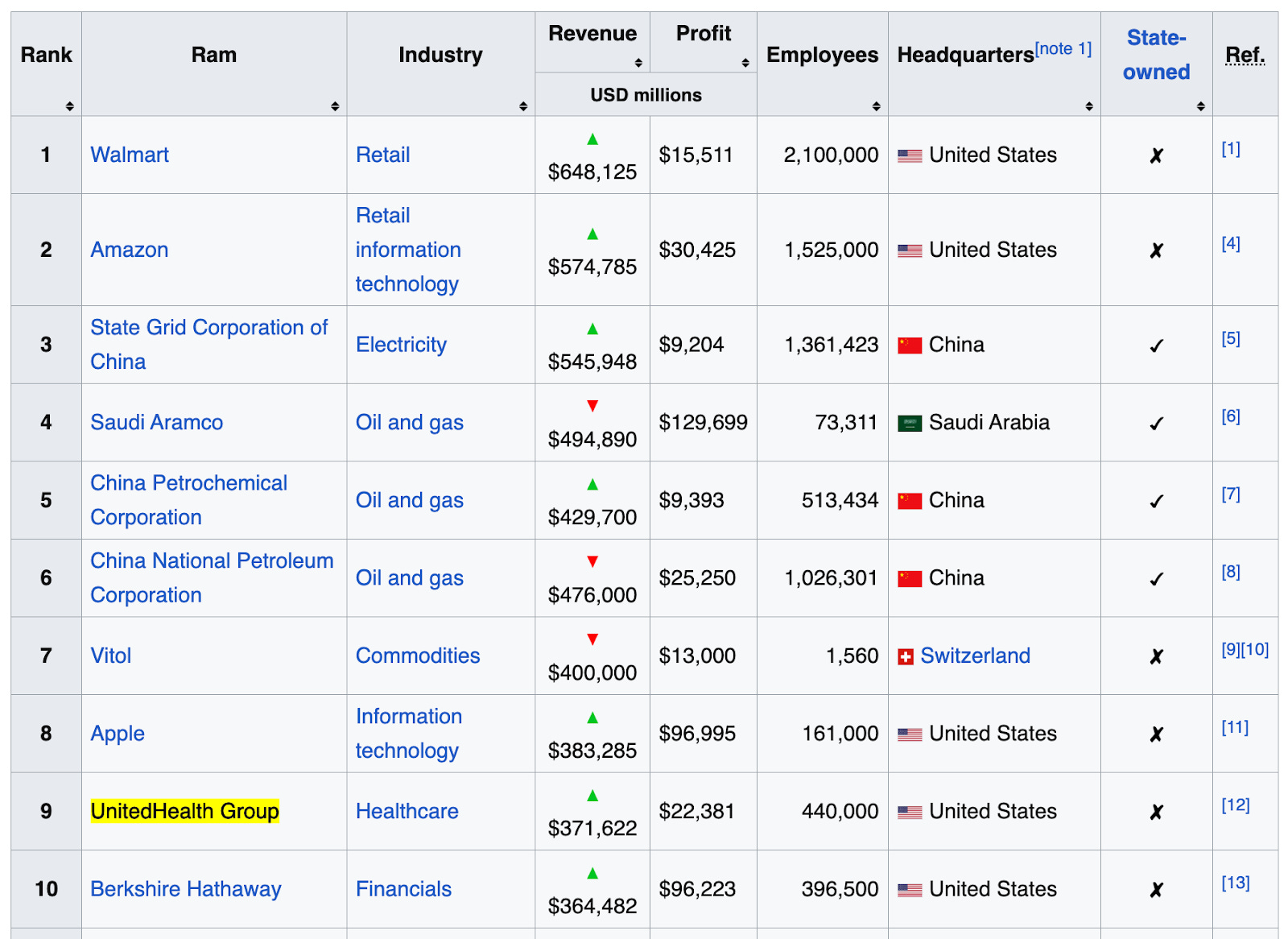
Task: Sort by Profit column arrows
Action: [x=745, y=63]
